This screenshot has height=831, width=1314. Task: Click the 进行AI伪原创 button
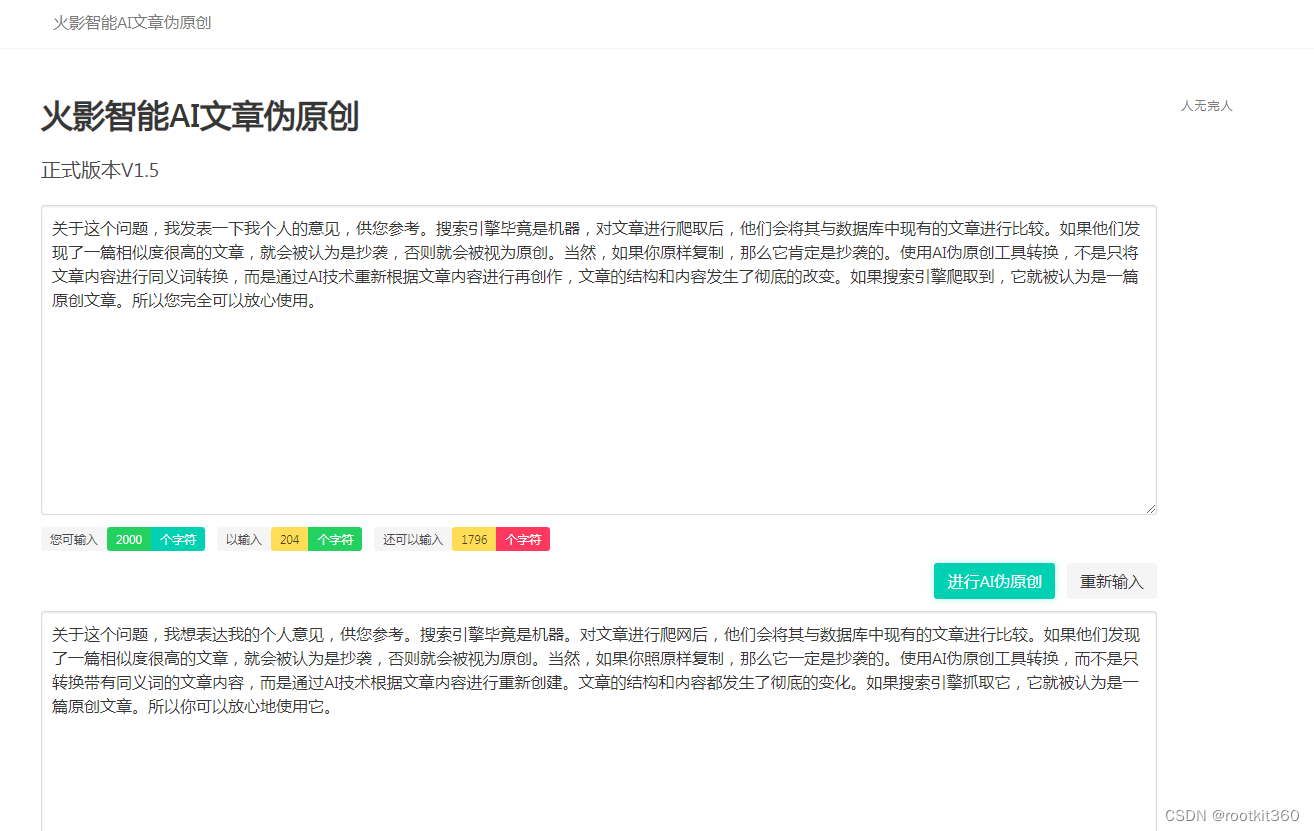(994, 581)
